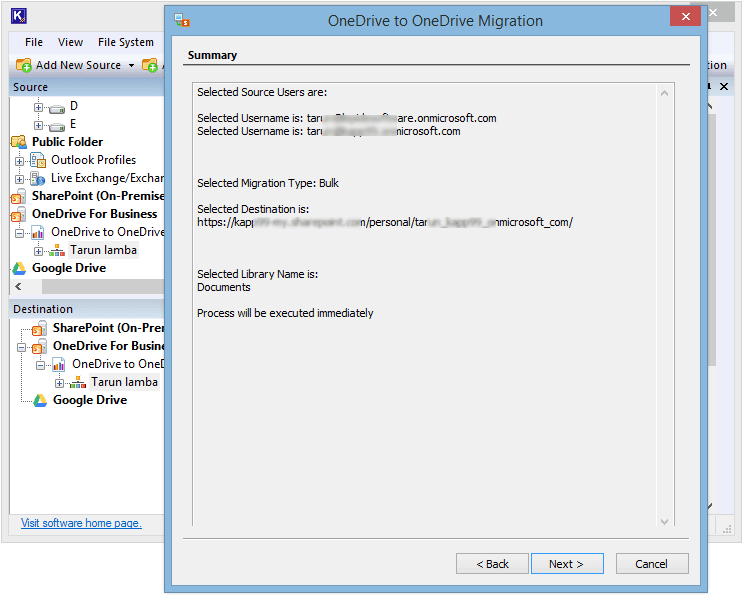This screenshot has width=744, height=595.
Task: Open the View menu
Action: pyautogui.click(x=70, y=42)
